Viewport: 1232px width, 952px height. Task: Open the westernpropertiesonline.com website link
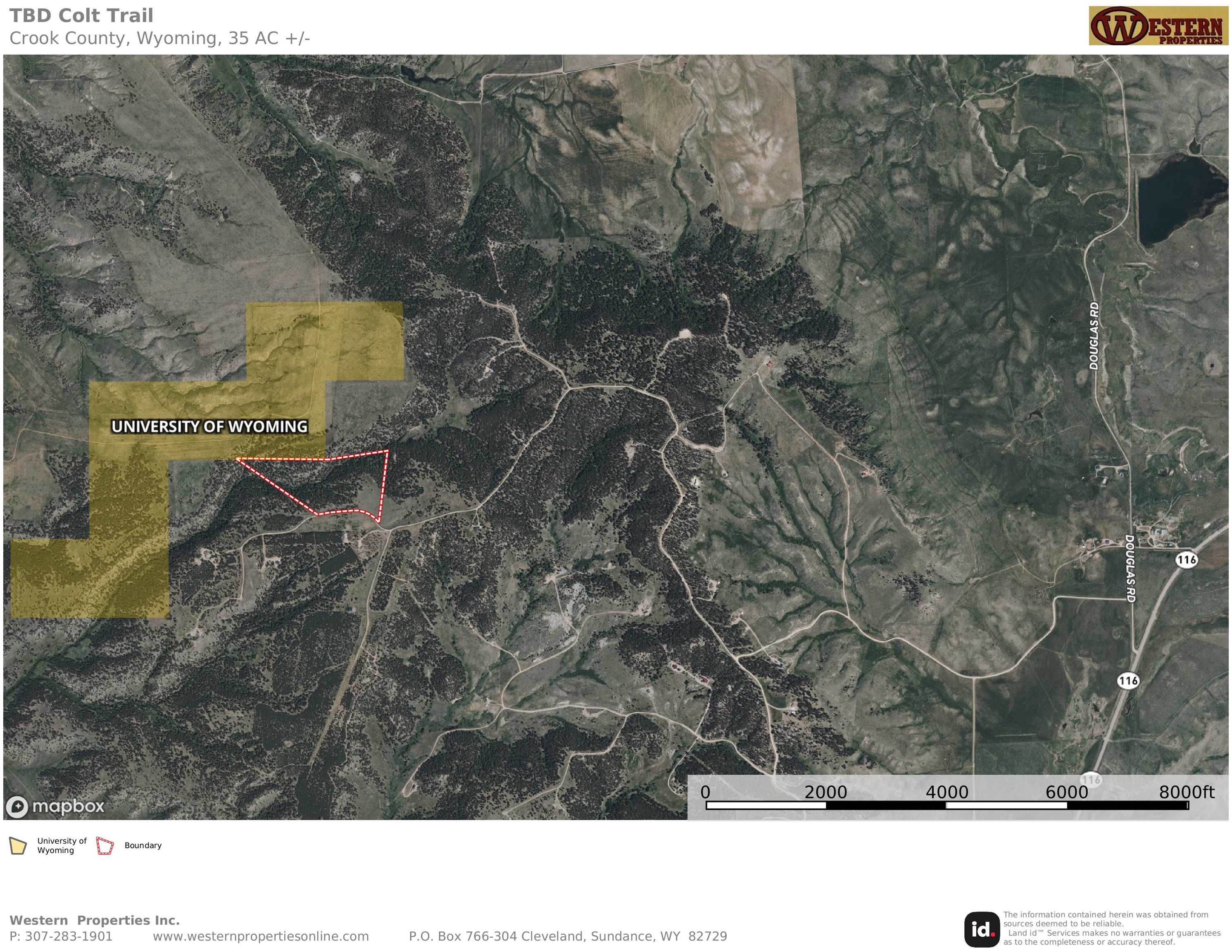coord(261,936)
